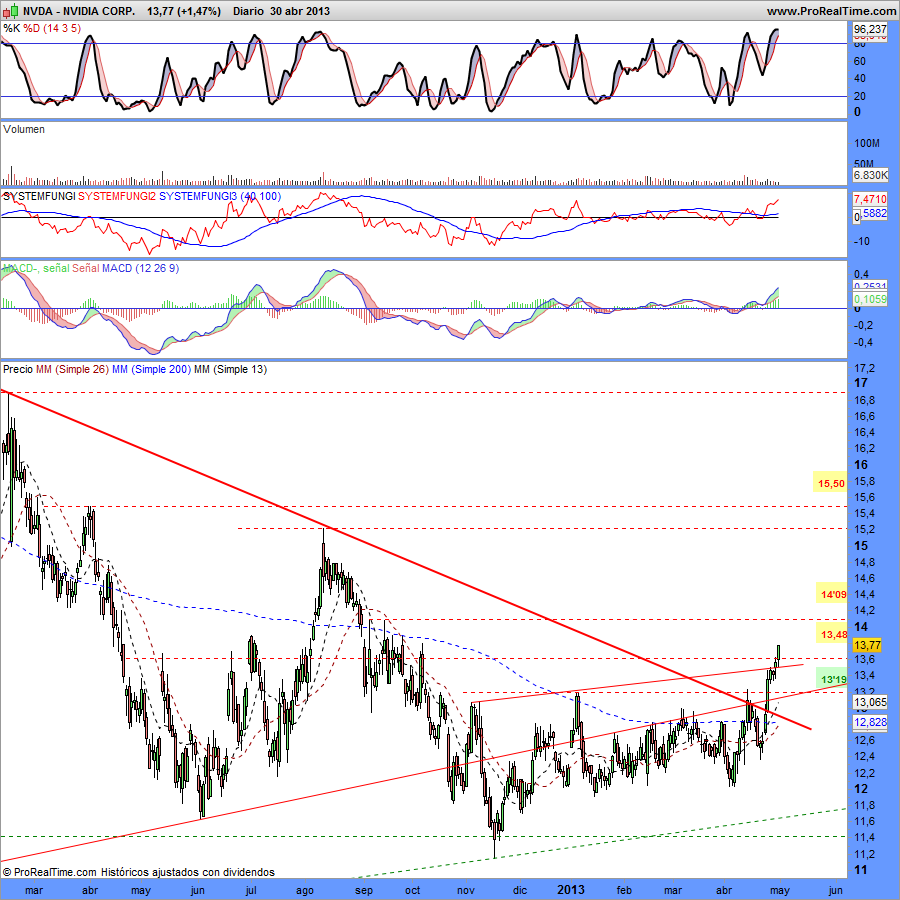Click the jun label at right axis end

click(x=835, y=891)
